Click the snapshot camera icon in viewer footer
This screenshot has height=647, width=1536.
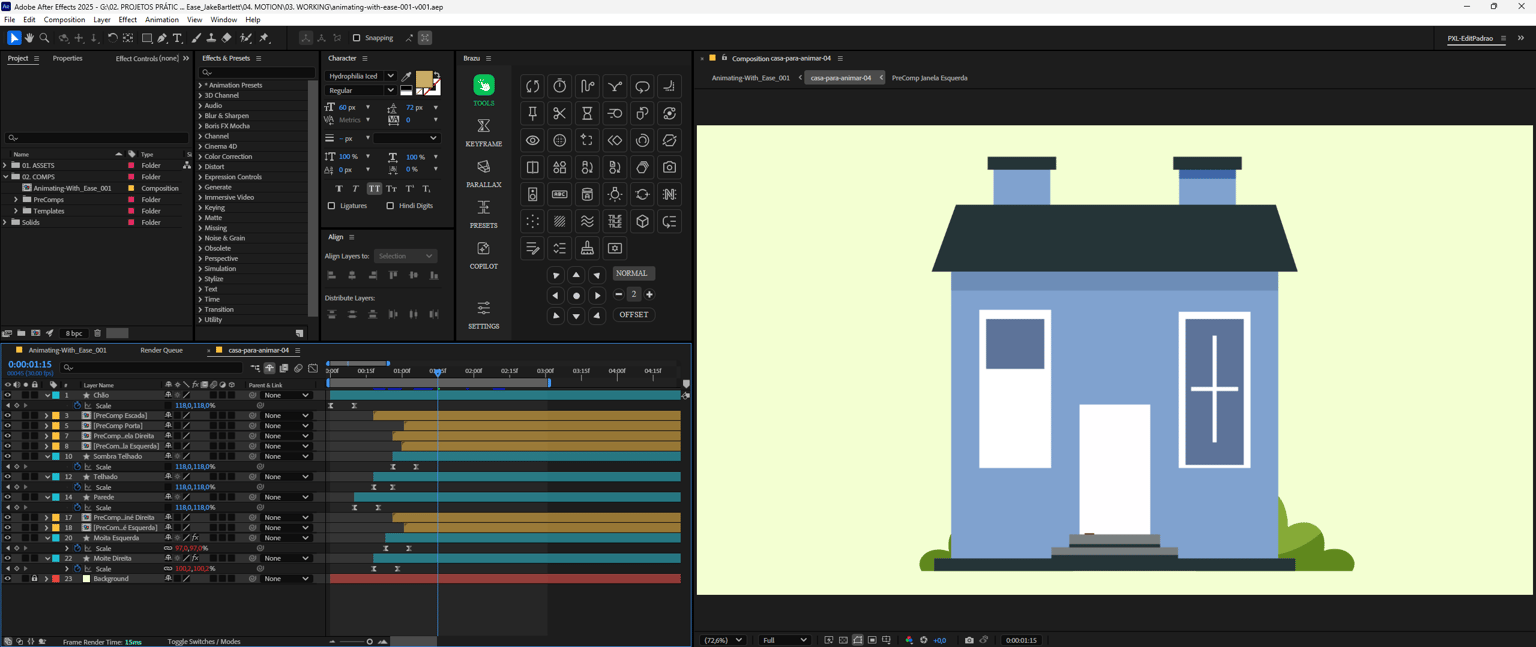tap(969, 640)
